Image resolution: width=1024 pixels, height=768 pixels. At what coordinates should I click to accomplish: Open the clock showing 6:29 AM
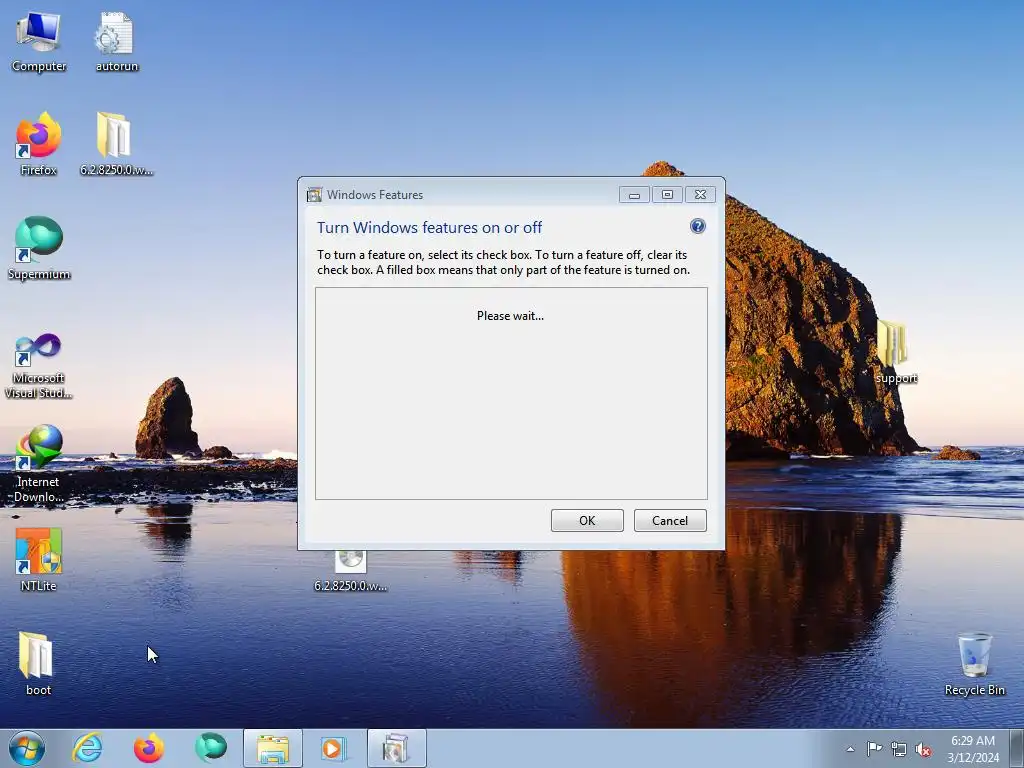[973, 749]
